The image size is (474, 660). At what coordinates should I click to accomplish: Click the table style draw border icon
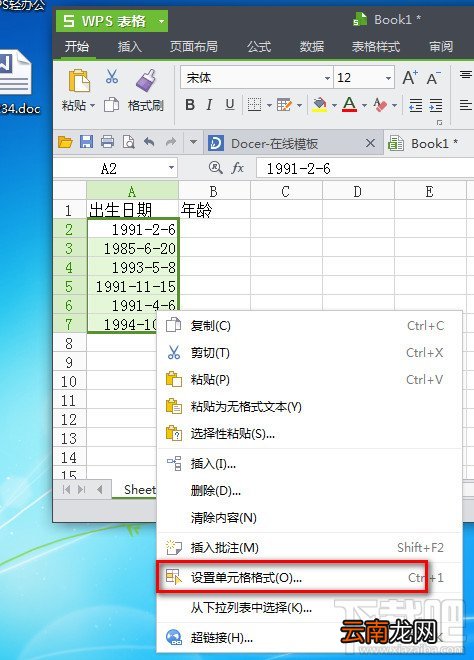(284, 104)
